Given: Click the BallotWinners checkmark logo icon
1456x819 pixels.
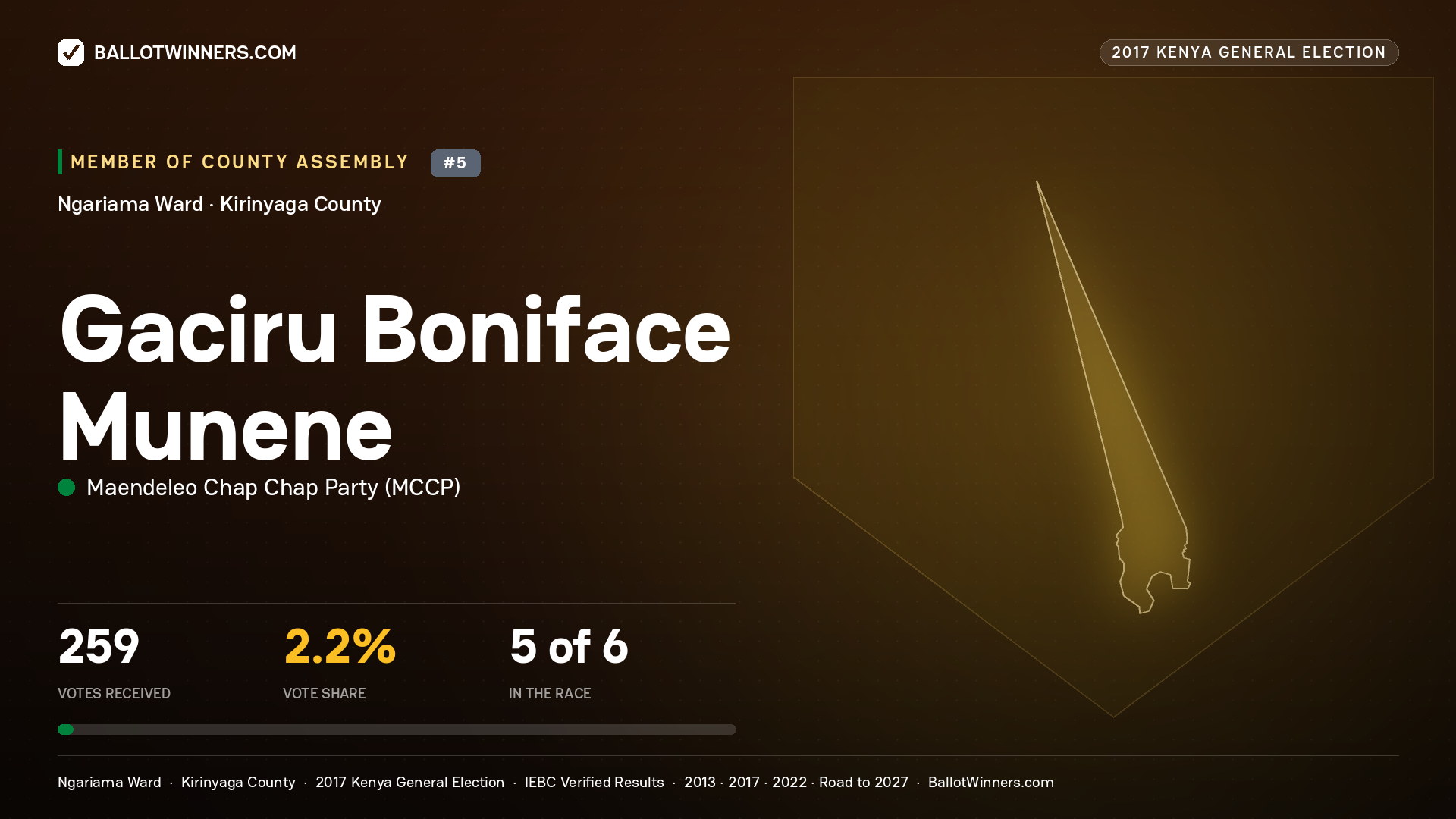Looking at the screenshot, I should point(71,52).
